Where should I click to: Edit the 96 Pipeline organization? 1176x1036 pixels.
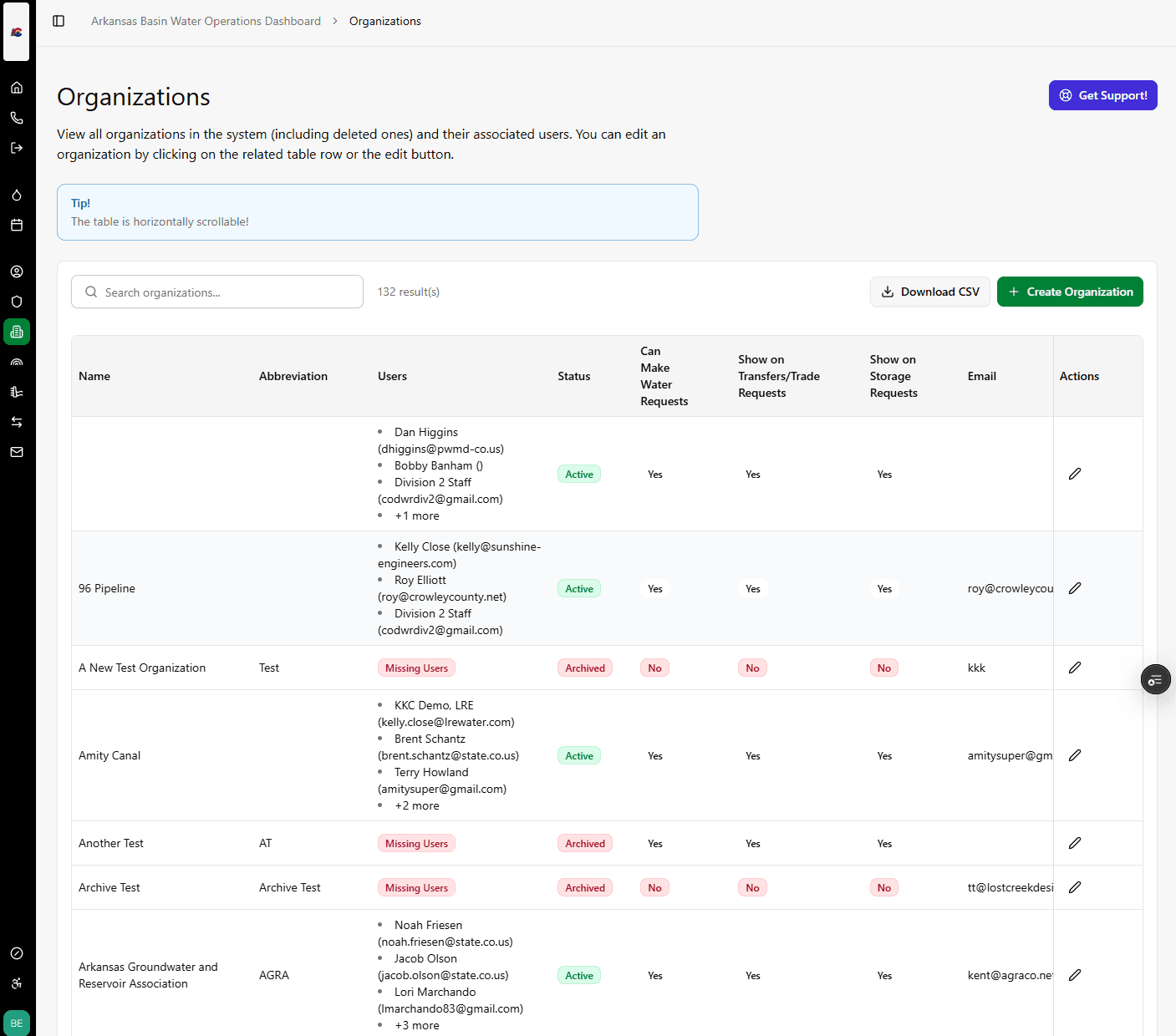[x=1075, y=588]
